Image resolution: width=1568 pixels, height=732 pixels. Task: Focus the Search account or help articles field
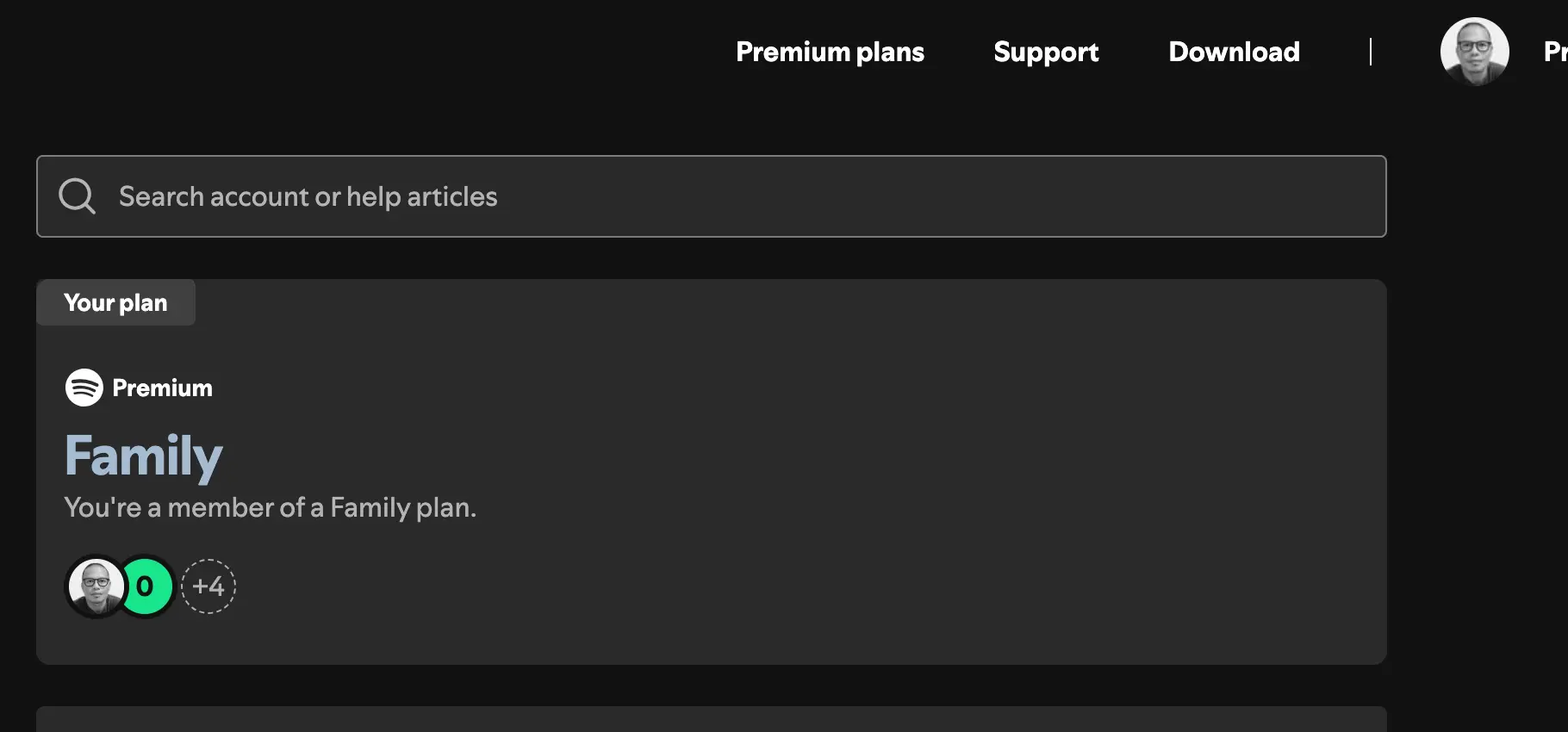[712, 196]
